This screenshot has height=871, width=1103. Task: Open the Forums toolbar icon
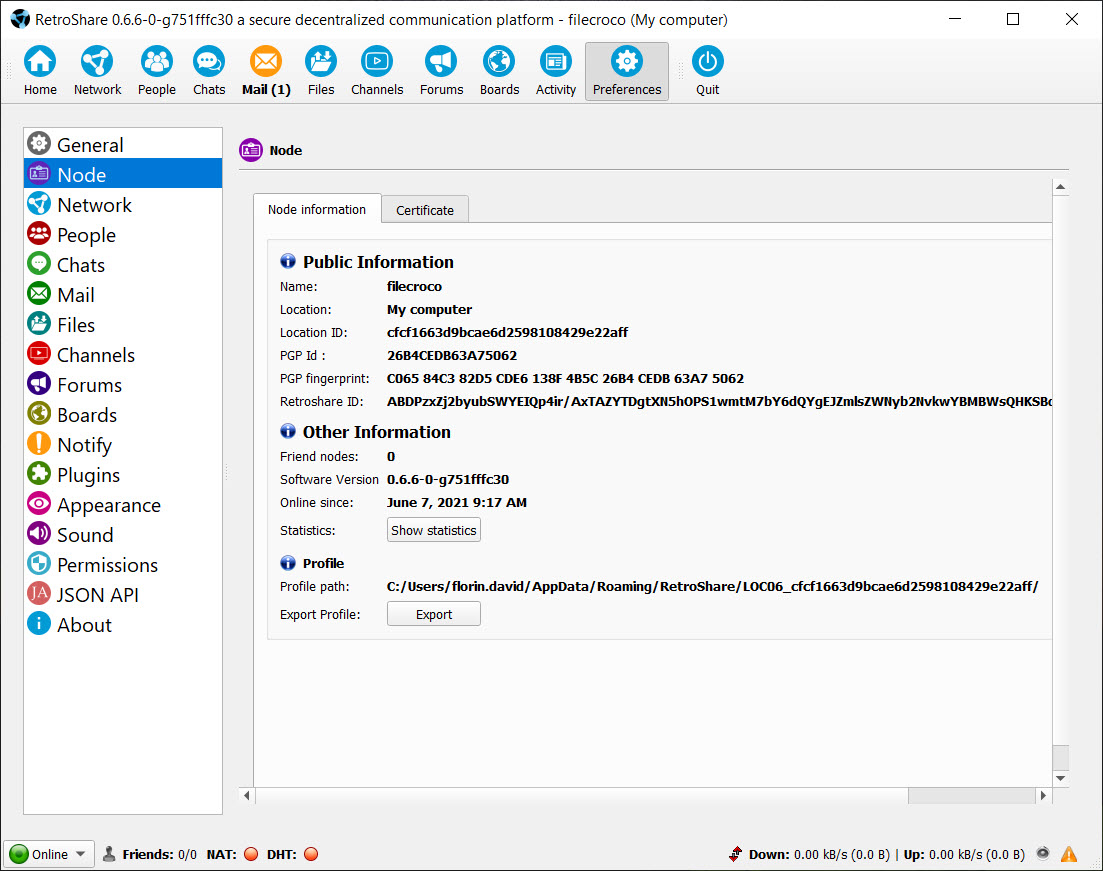tap(441, 70)
